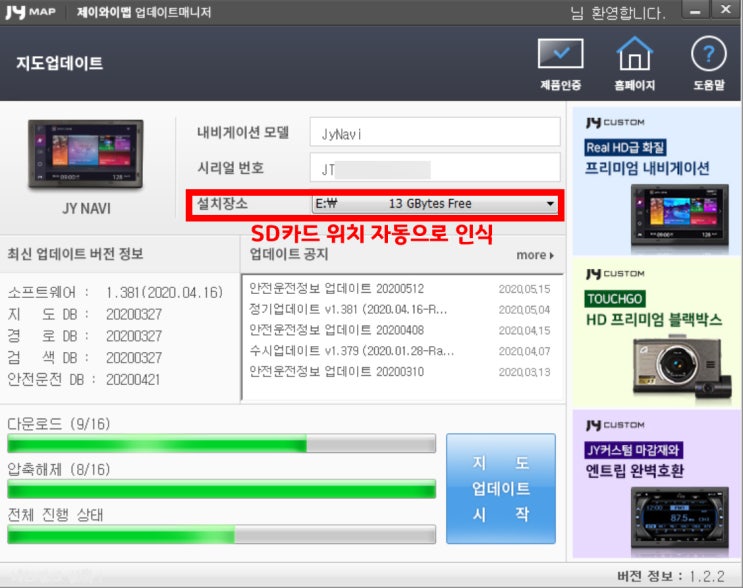This screenshot has height=588, width=743.
Task: Open more update notices
Action: [535, 255]
